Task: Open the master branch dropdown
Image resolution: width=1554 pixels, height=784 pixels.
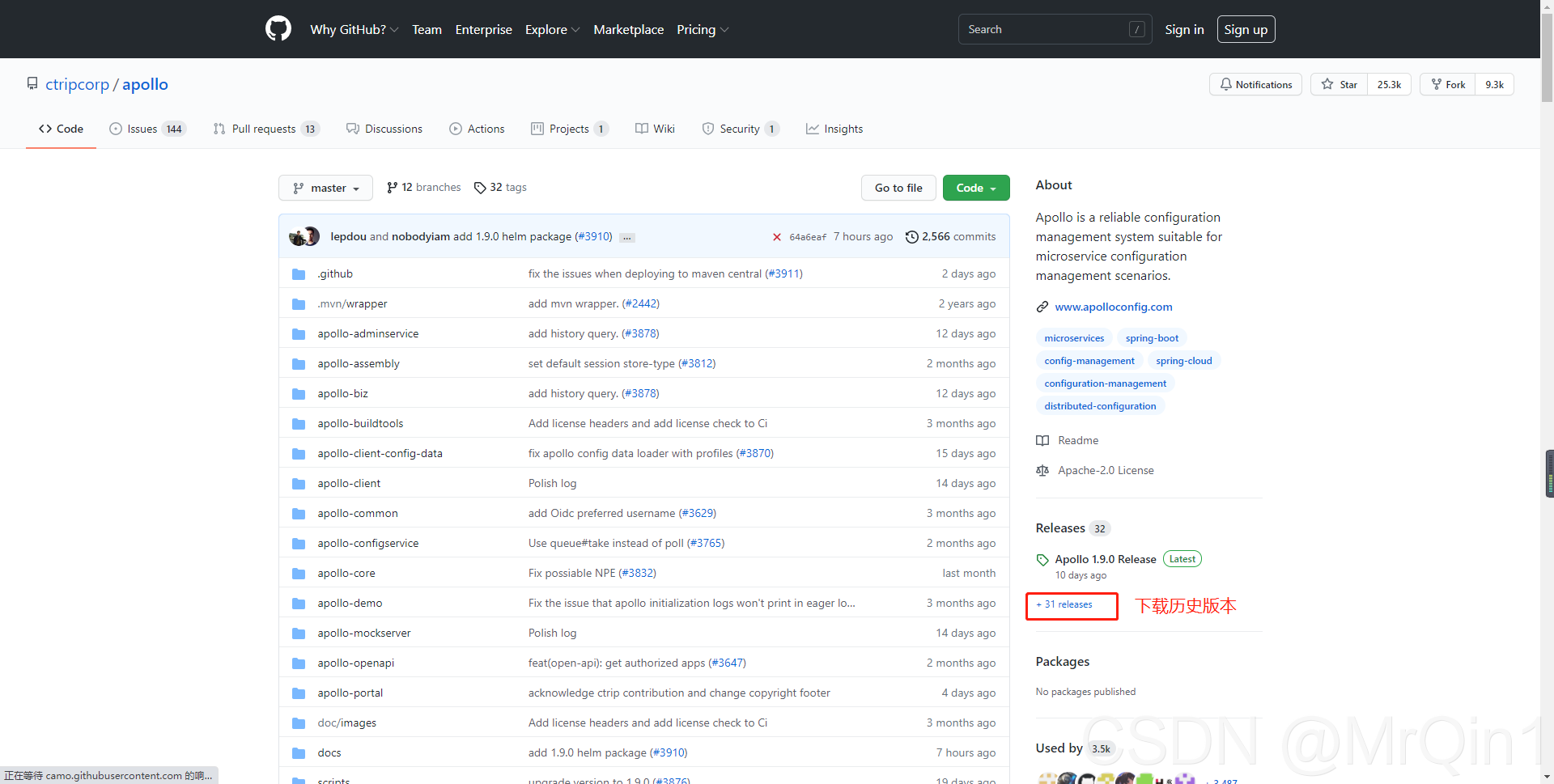Action: click(325, 188)
